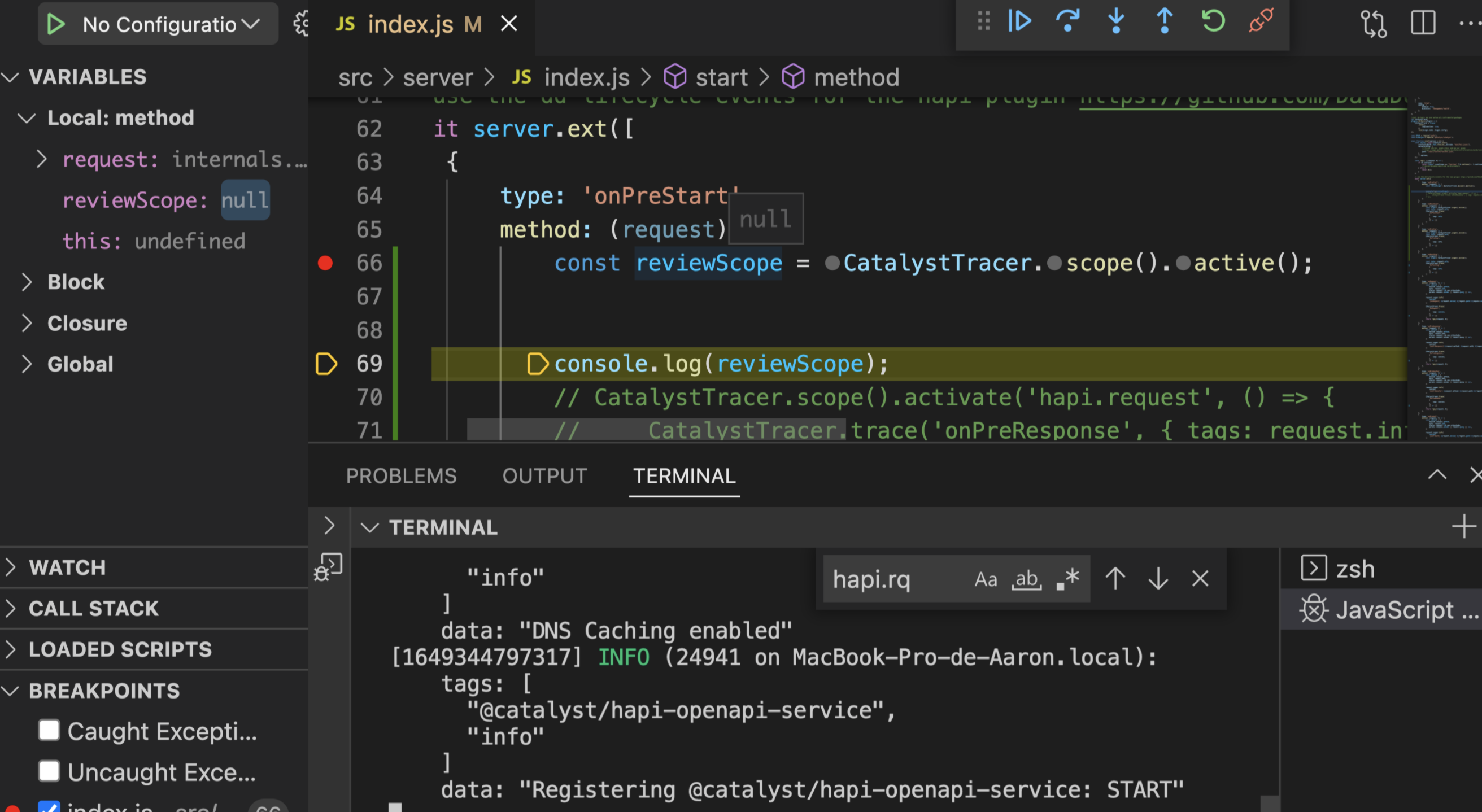This screenshot has height=812, width=1482.
Task: Select the zsh terminal session
Action: pos(1354,569)
